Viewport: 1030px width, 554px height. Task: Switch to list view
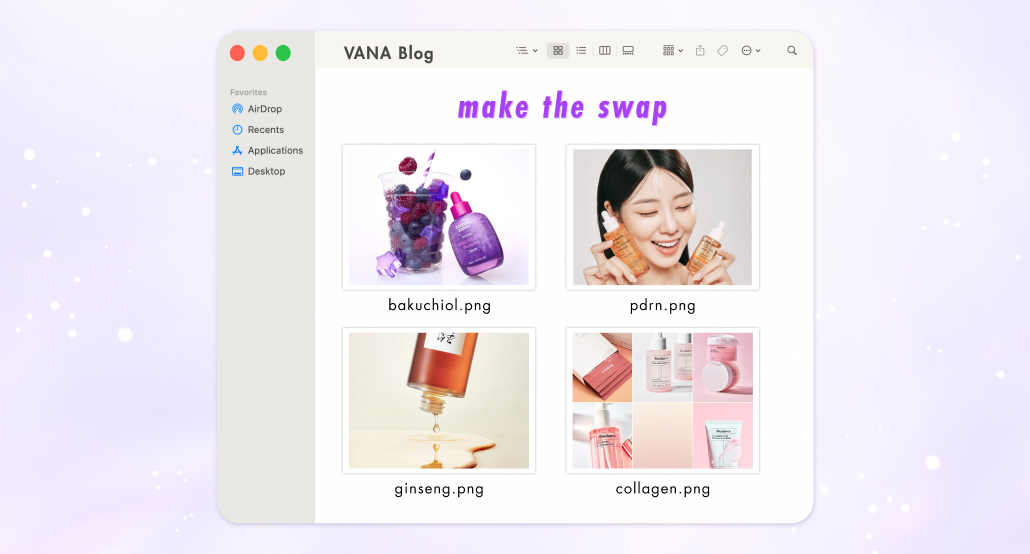(x=581, y=51)
